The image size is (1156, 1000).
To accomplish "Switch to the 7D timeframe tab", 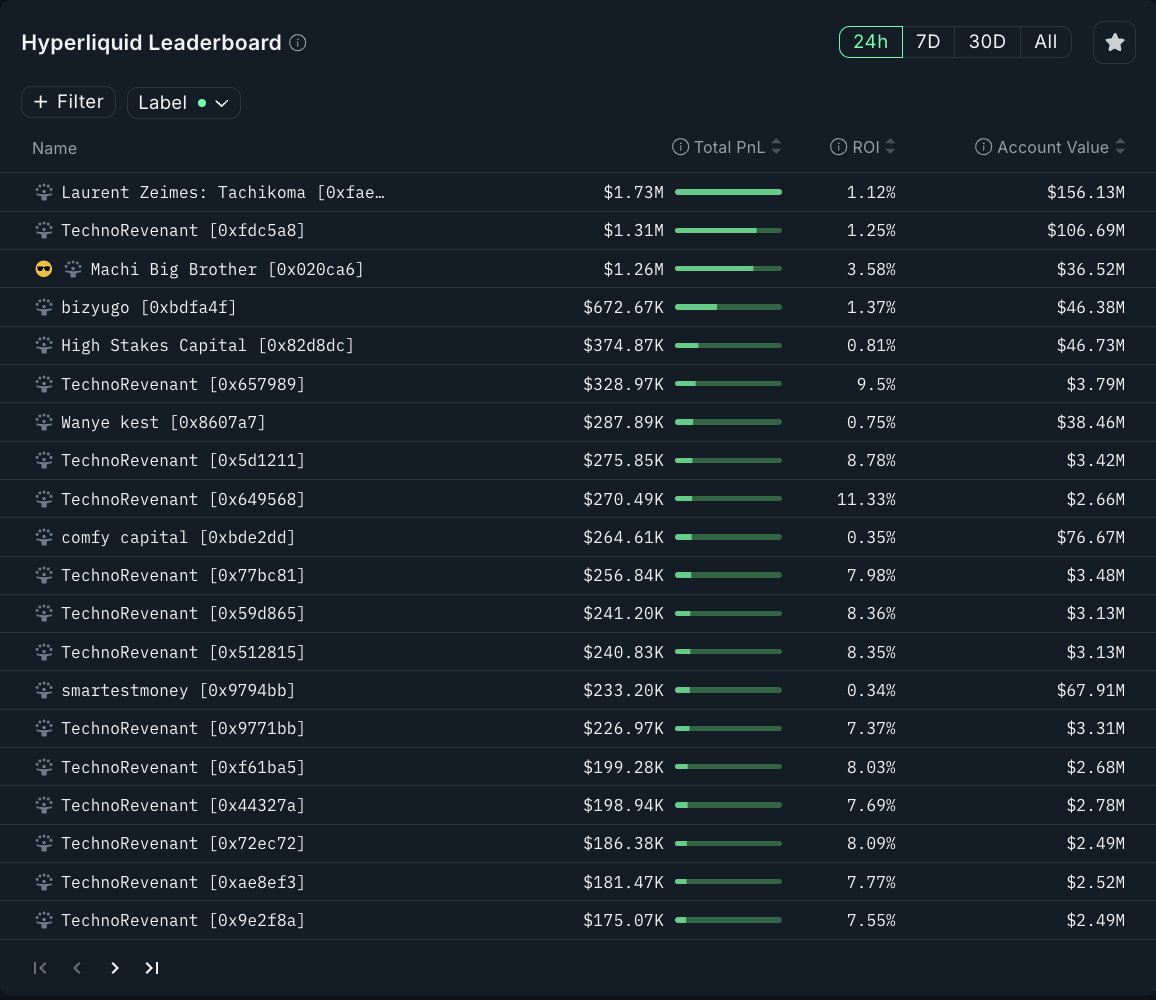I will [928, 42].
